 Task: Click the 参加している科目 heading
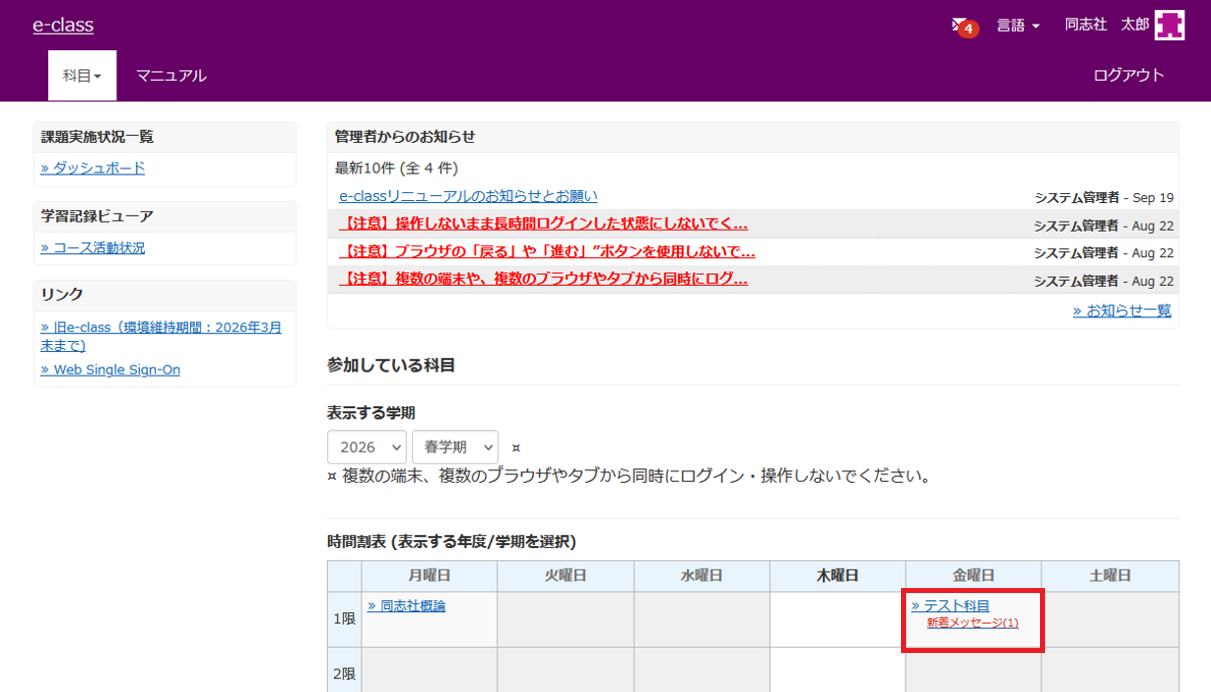point(391,366)
